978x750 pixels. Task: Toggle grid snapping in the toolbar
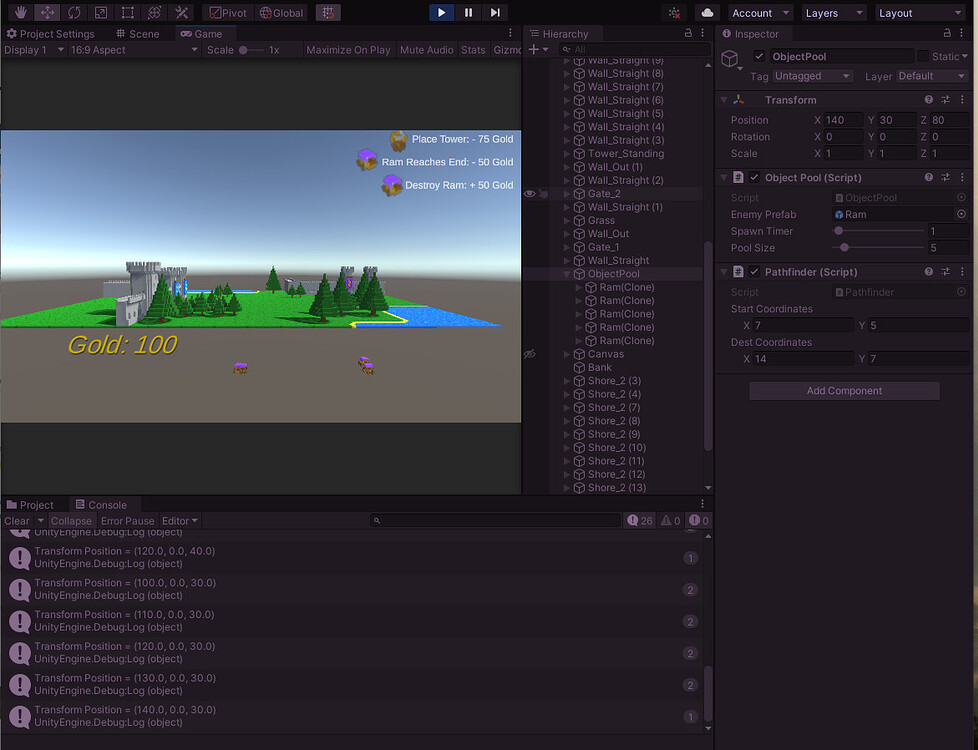point(328,12)
